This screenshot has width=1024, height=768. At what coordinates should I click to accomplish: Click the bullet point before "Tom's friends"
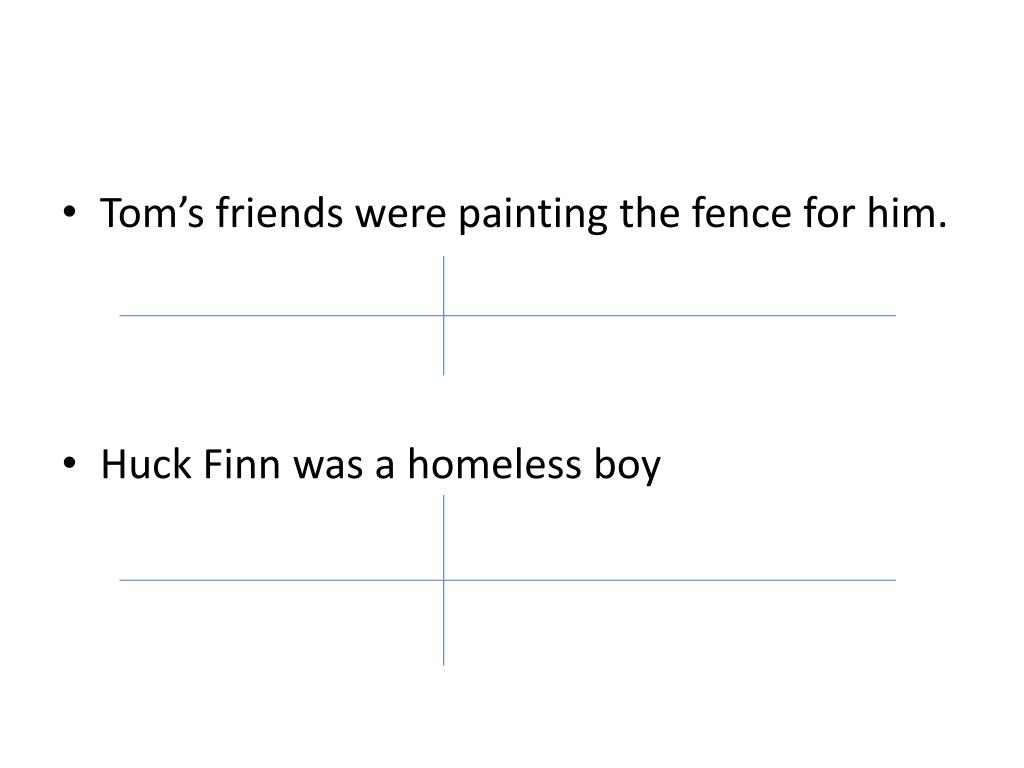tap(70, 212)
